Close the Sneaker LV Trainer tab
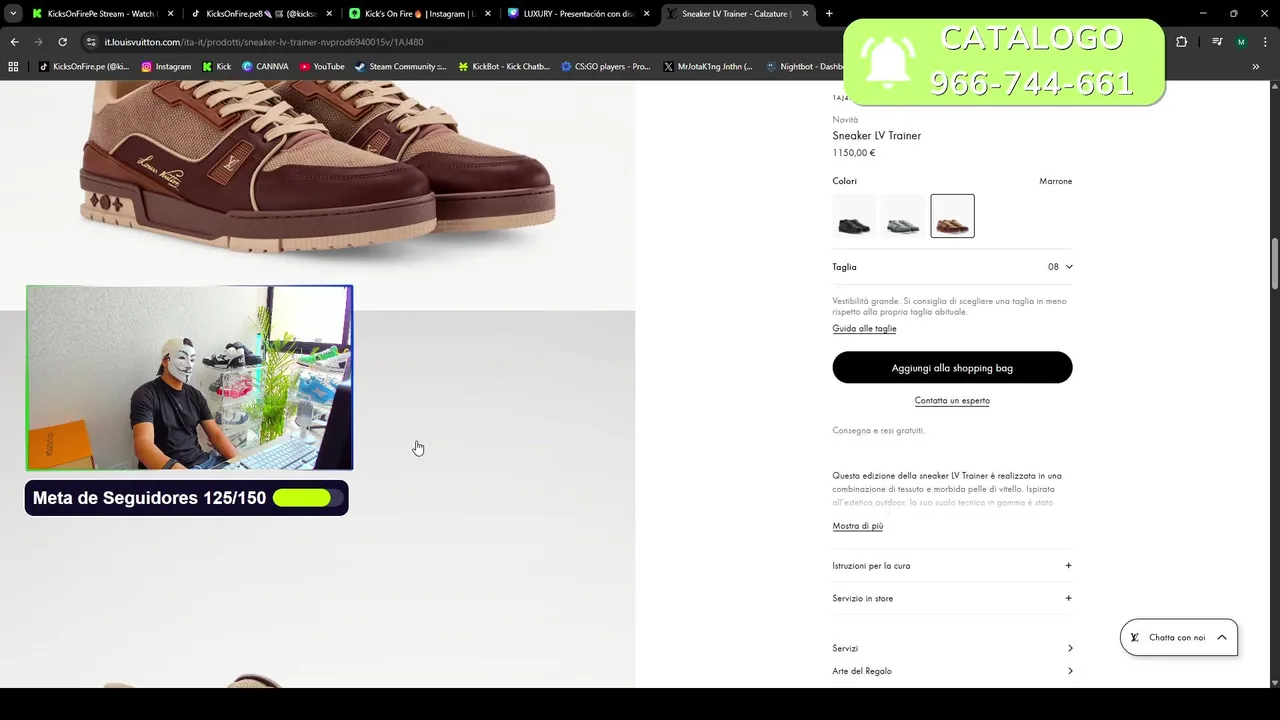The width and height of the screenshot is (1280, 720). 804,14
